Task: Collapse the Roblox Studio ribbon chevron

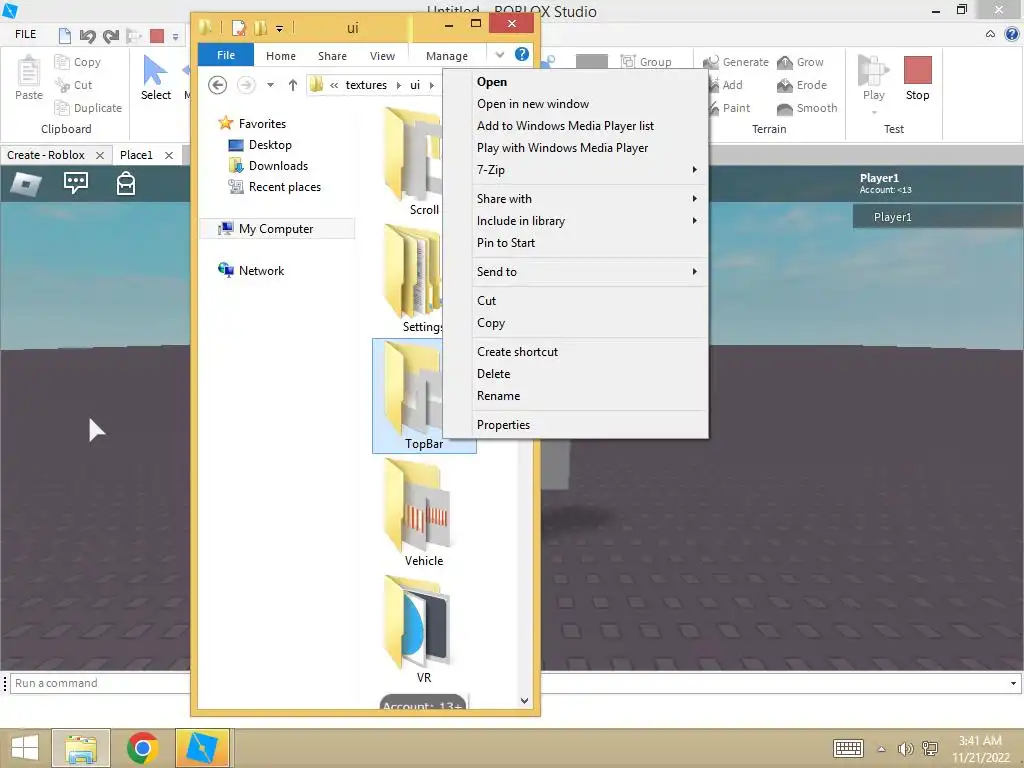Action: (x=991, y=34)
